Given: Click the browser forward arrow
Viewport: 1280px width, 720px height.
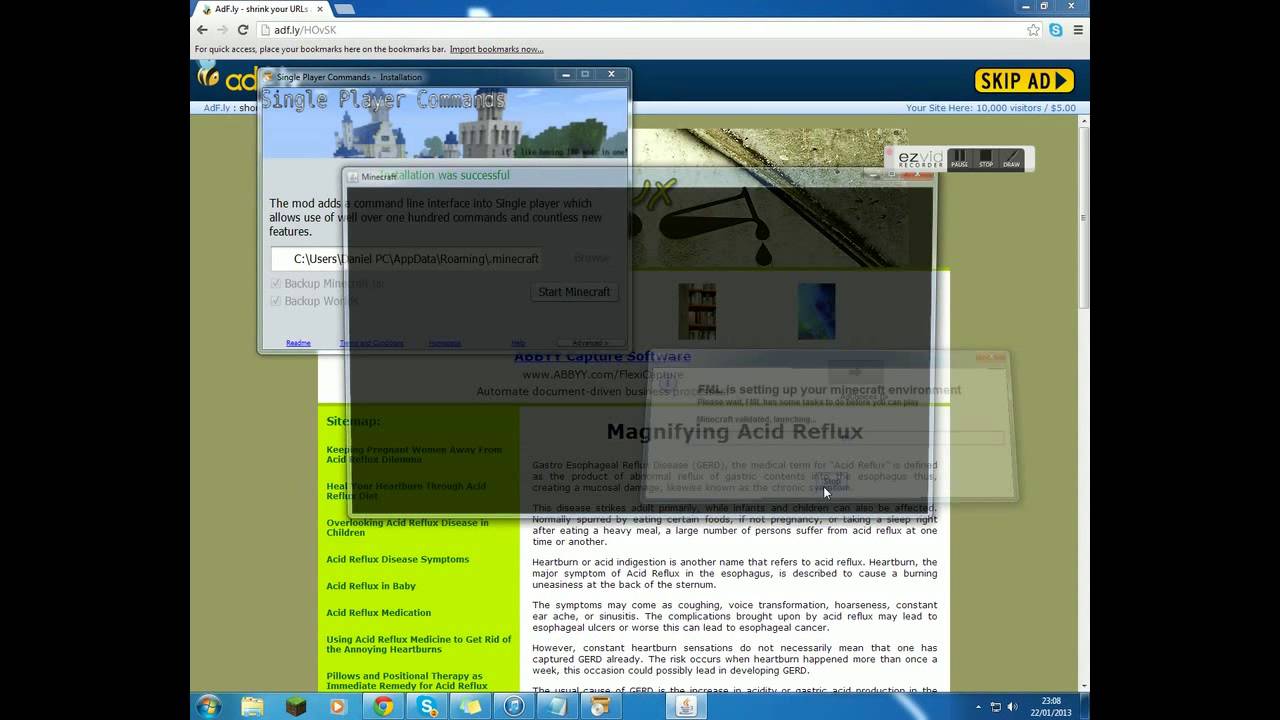Looking at the screenshot, I should (222, 30).
